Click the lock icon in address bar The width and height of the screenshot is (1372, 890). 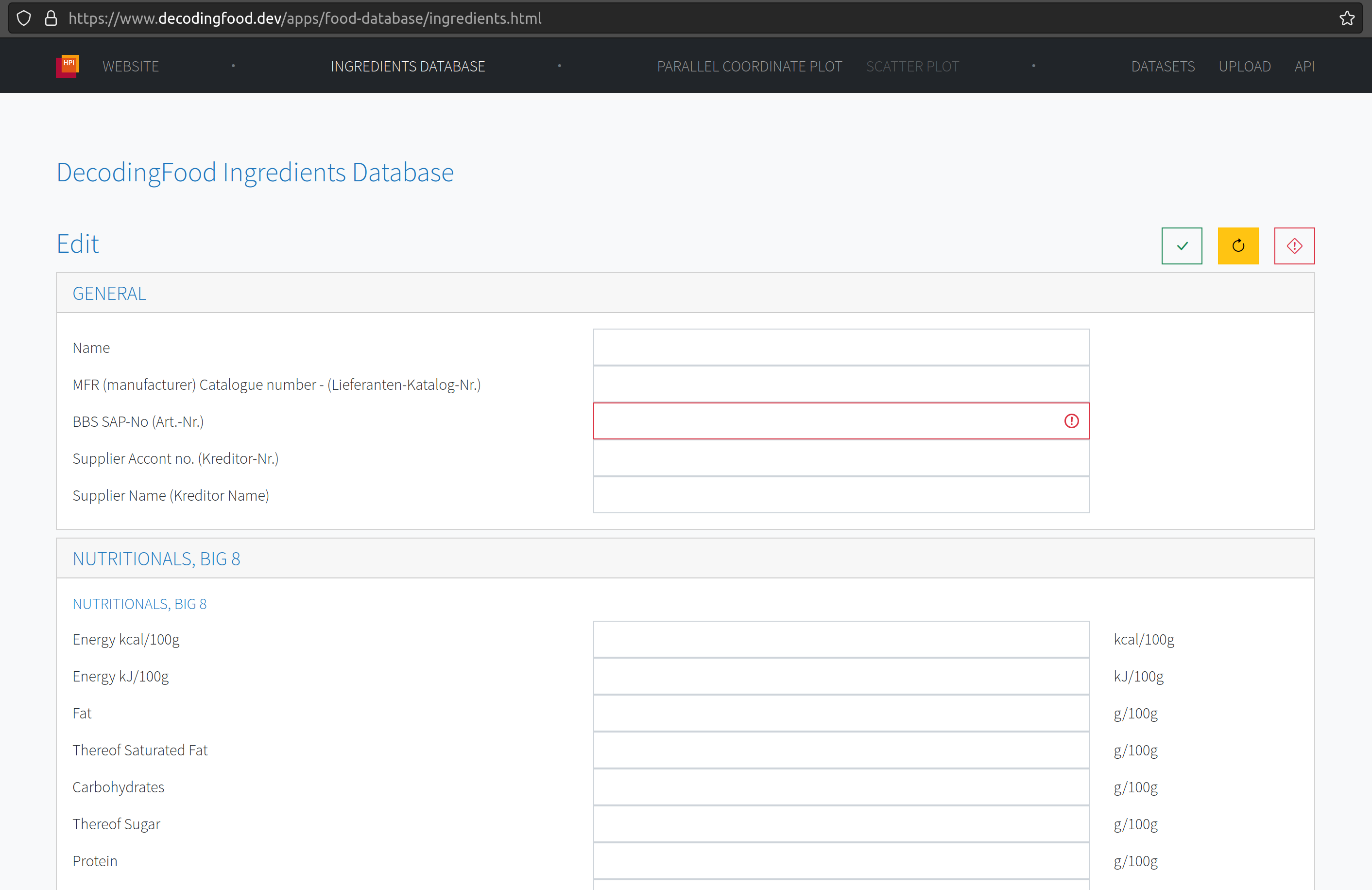[51, 18]
